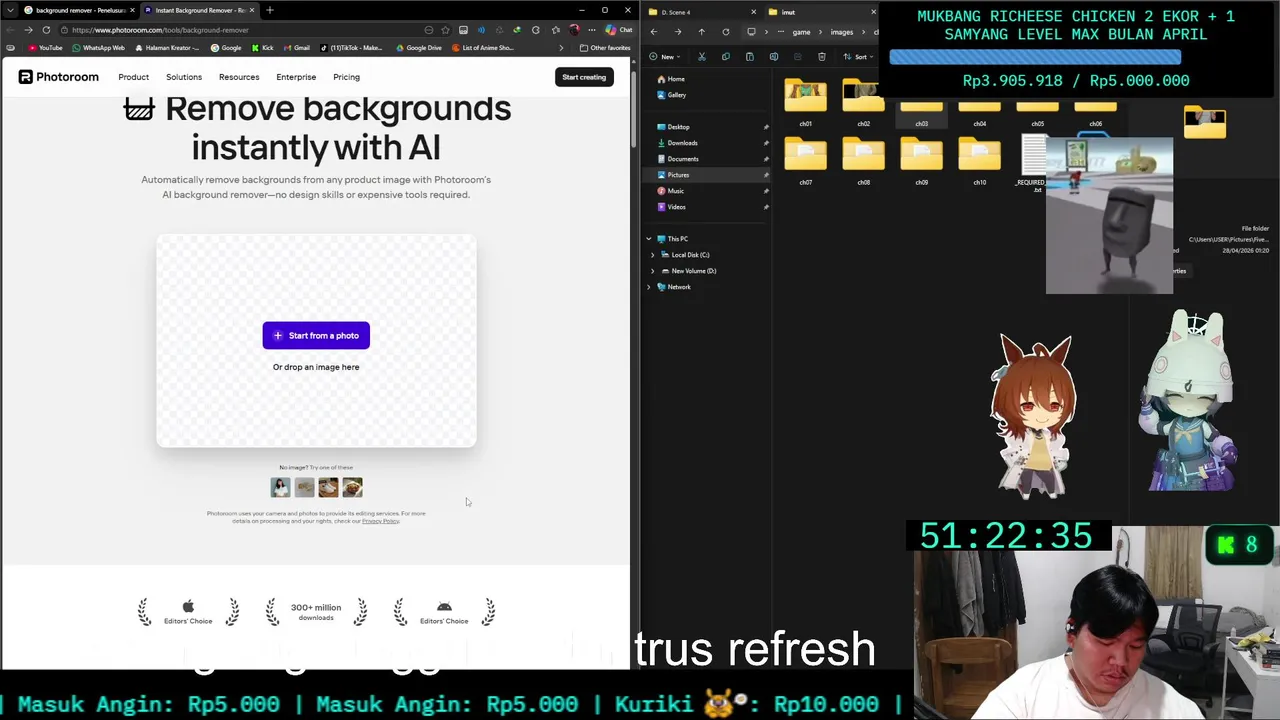Open the TikTok bookmark

pyautogui.click(x=351, y=48)
